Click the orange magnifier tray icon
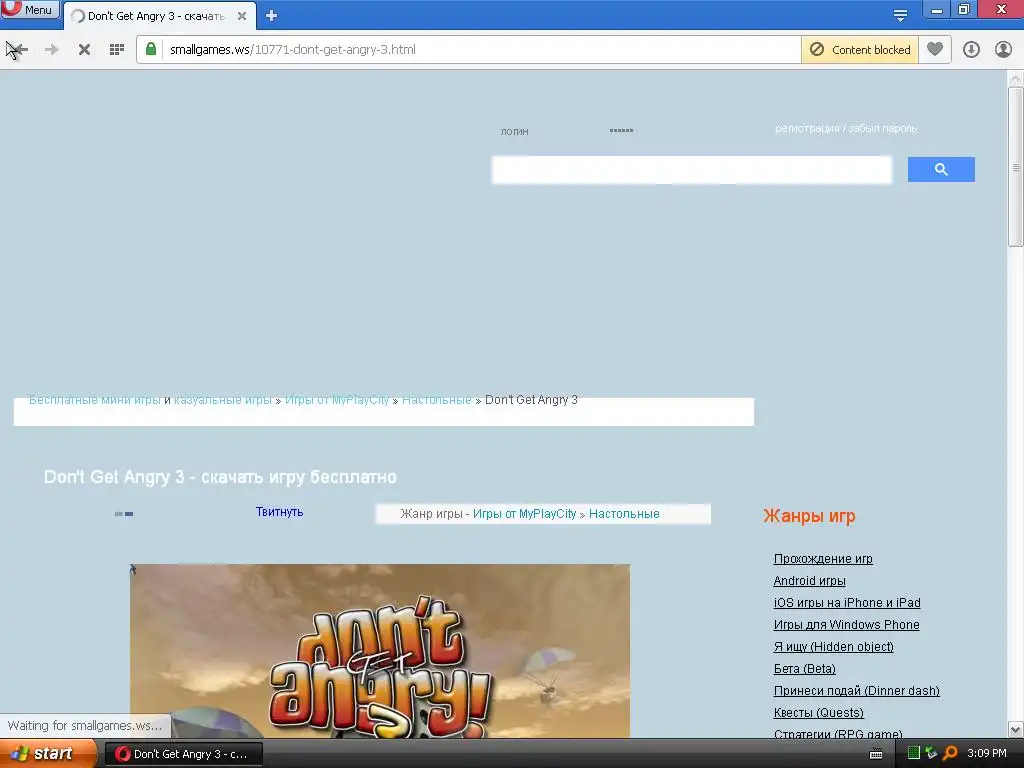This screenshot has height=768, width=1024. [950, 754]
